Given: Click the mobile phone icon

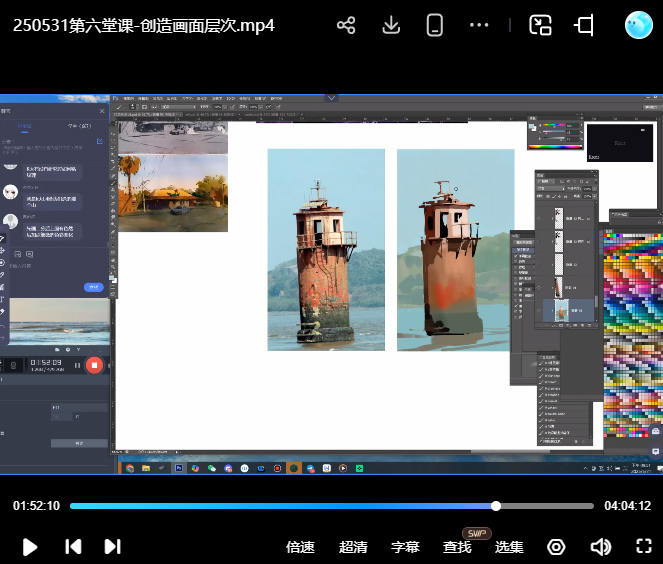Looking at the screenshot, I should point(435,26).
